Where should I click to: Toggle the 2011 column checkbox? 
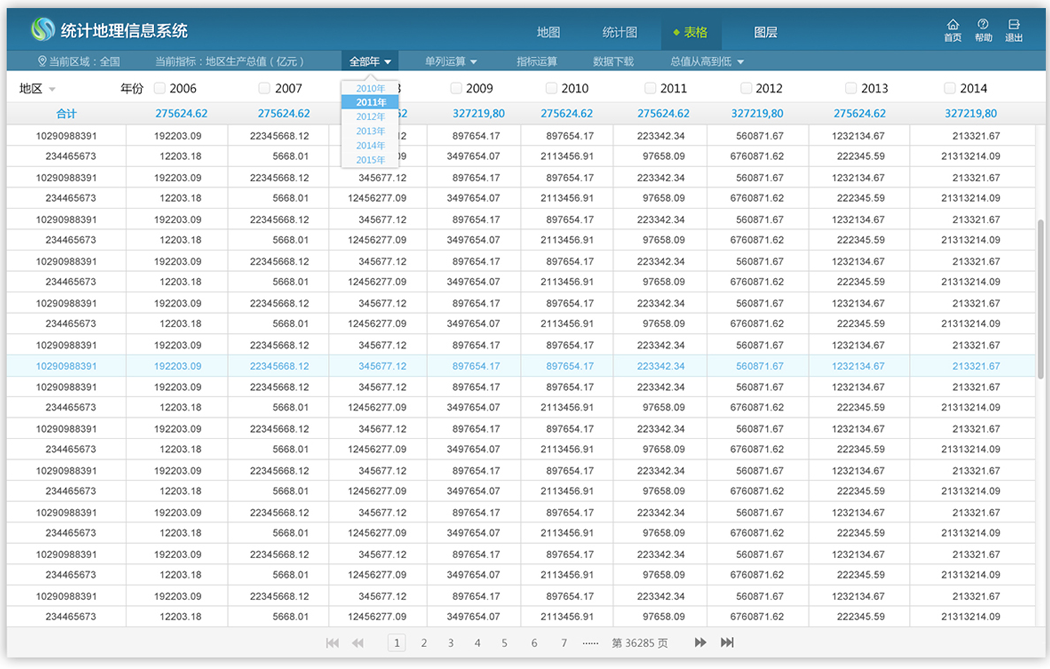point(650,89)
